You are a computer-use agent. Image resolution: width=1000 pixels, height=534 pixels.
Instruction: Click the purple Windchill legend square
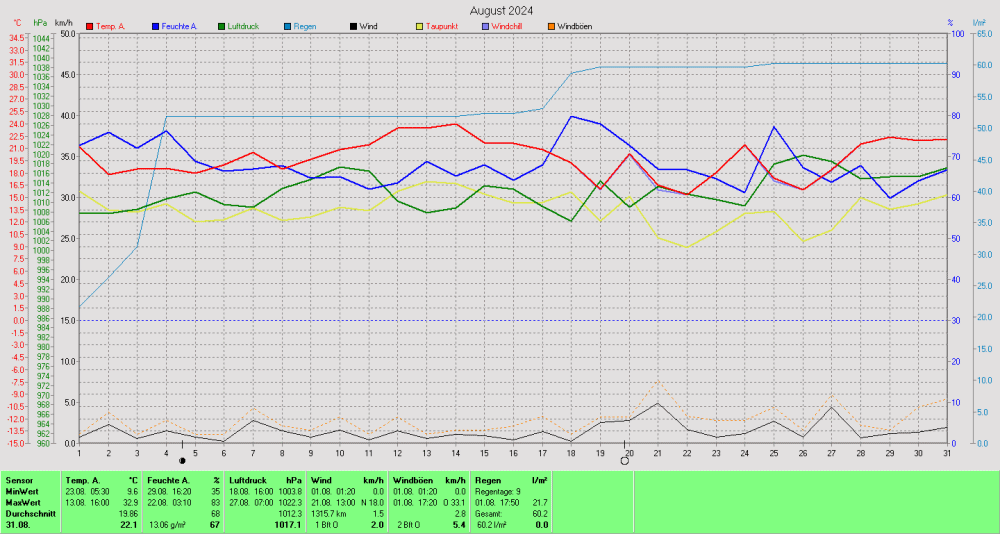[x=484, y=26]
